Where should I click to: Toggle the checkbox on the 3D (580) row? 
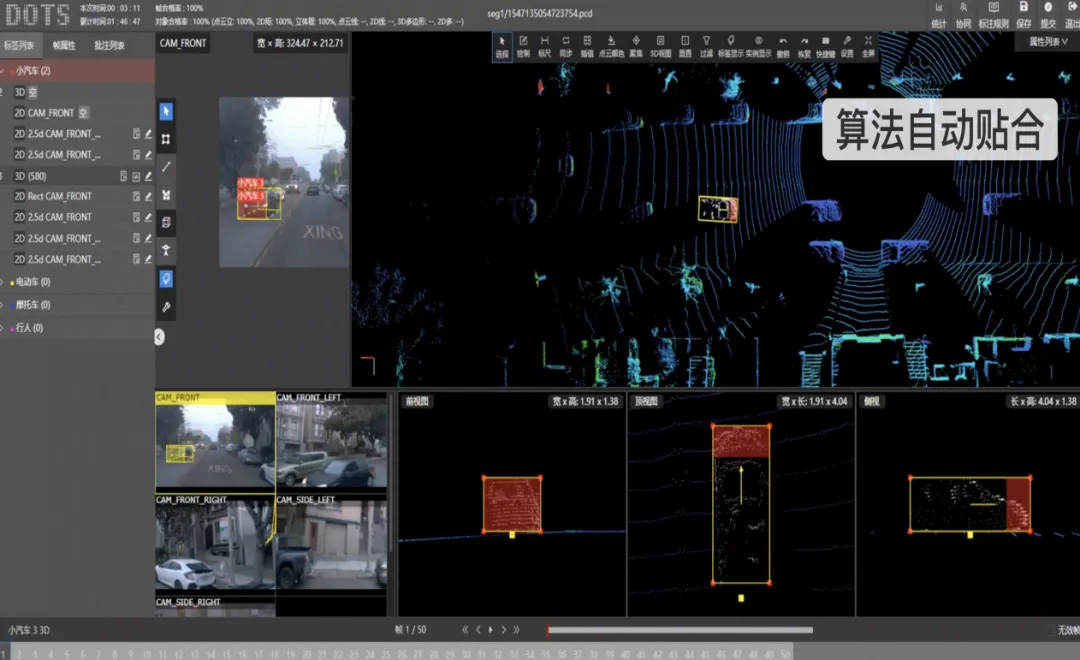point(136,176)
